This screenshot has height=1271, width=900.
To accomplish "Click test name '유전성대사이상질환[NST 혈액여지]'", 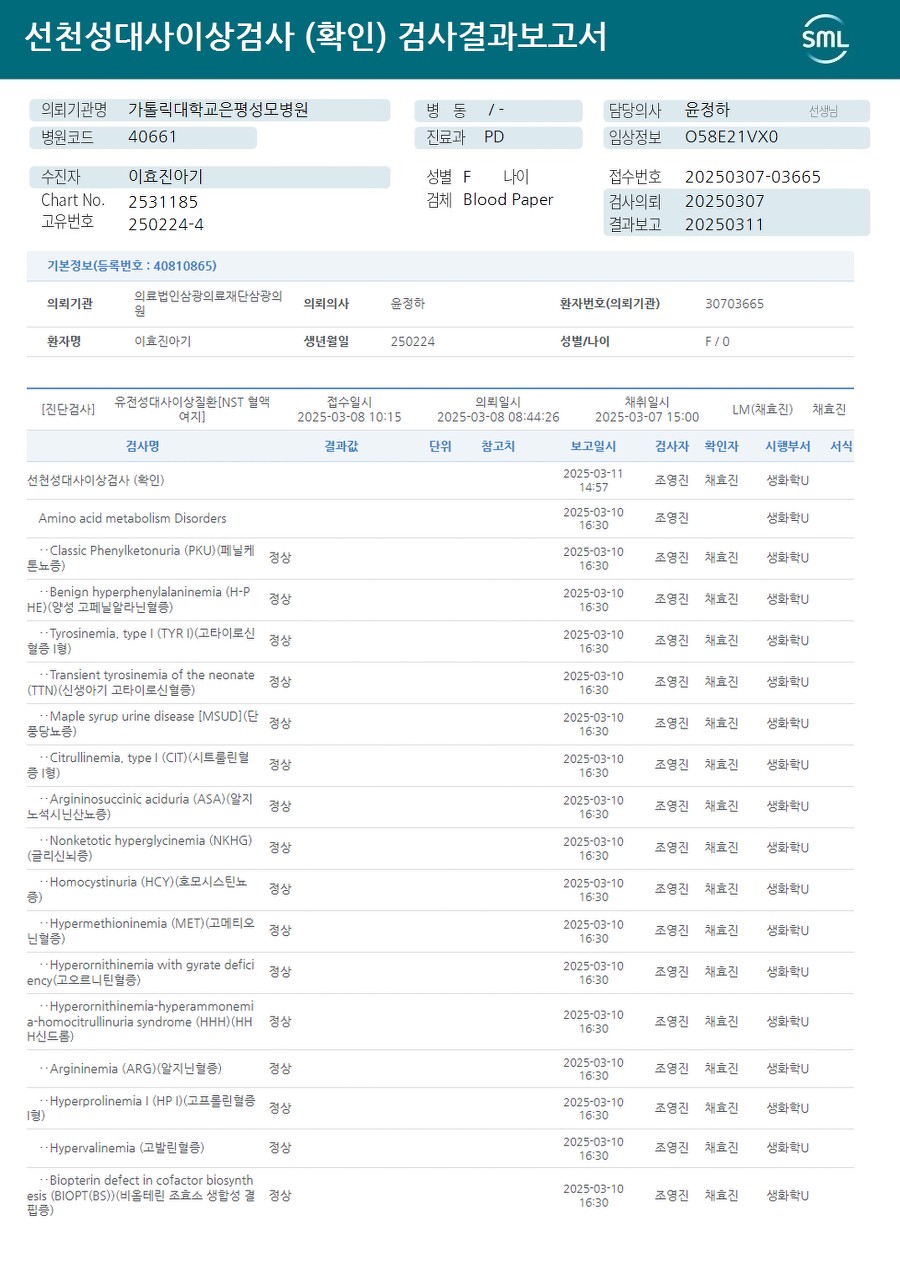I will [x=192, y=409].
